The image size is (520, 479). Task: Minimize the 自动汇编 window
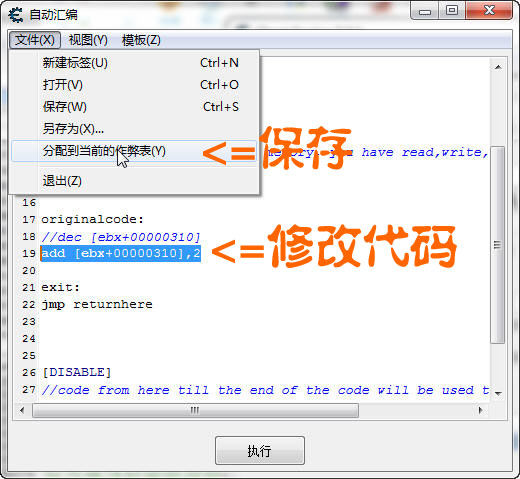(x=425, y=11)
